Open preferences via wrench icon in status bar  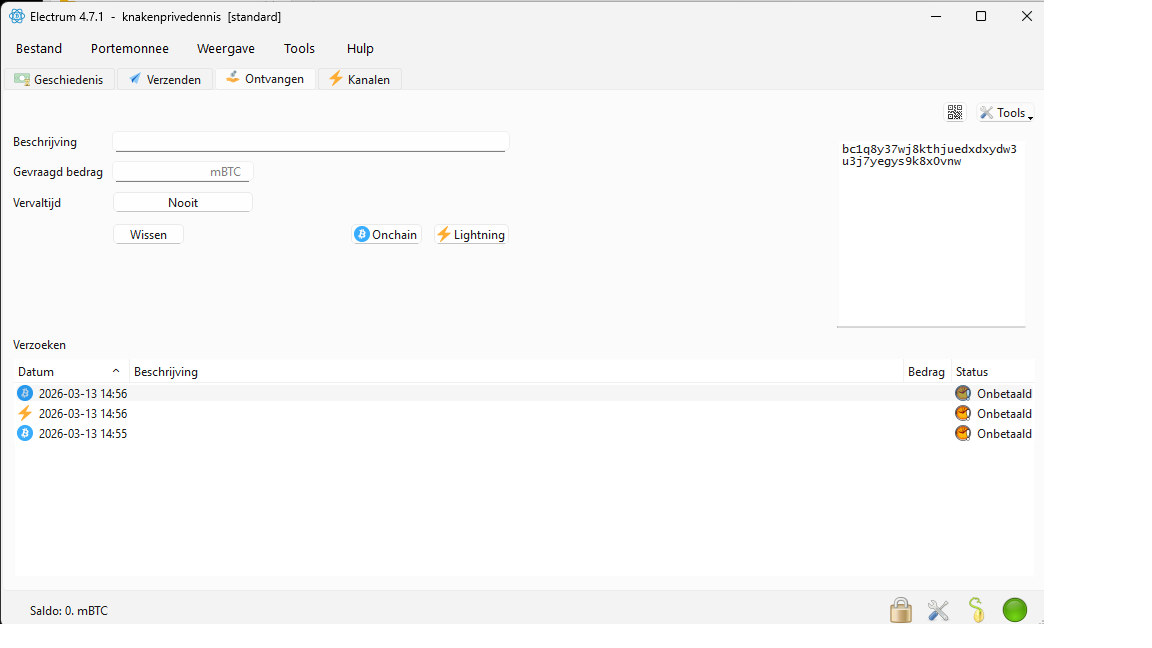938,610
